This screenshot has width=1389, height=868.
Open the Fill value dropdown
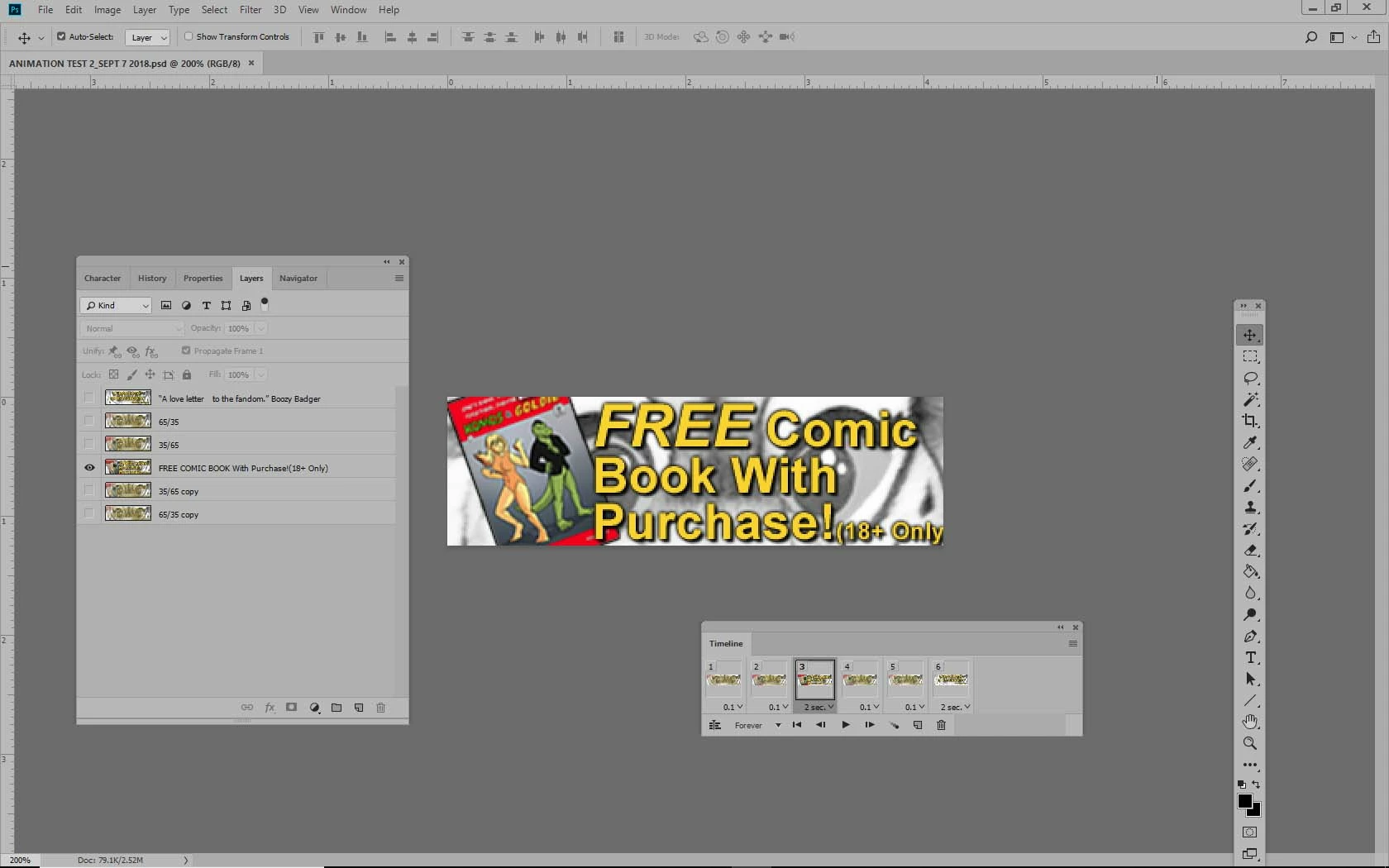pos(261,374)
